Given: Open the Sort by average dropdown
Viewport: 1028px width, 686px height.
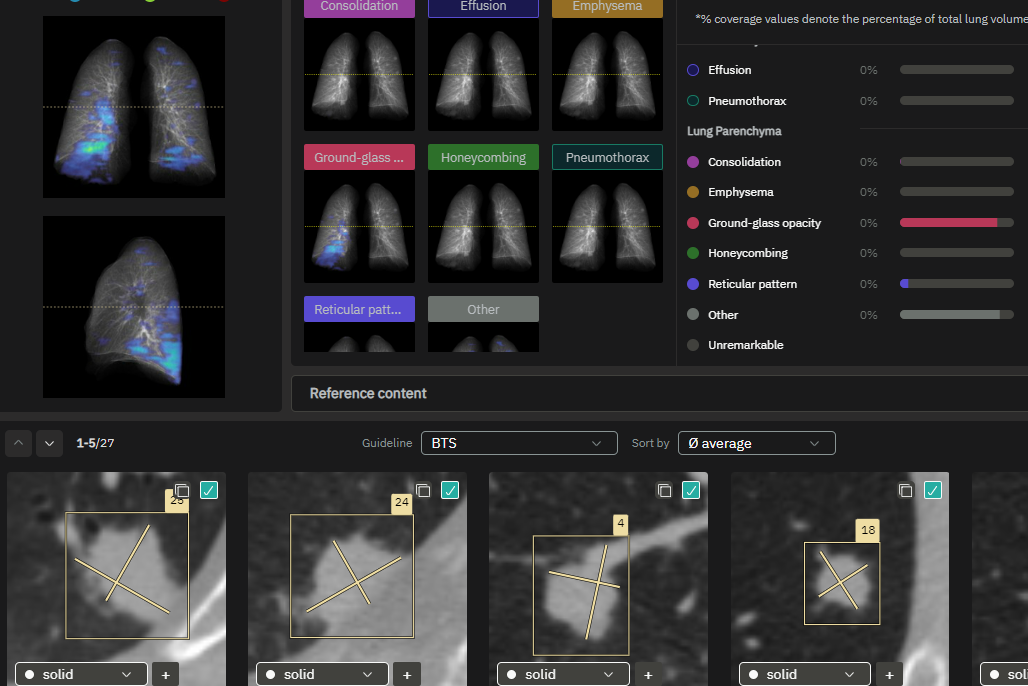Looking at the screenshot, I should coord(756,443).
